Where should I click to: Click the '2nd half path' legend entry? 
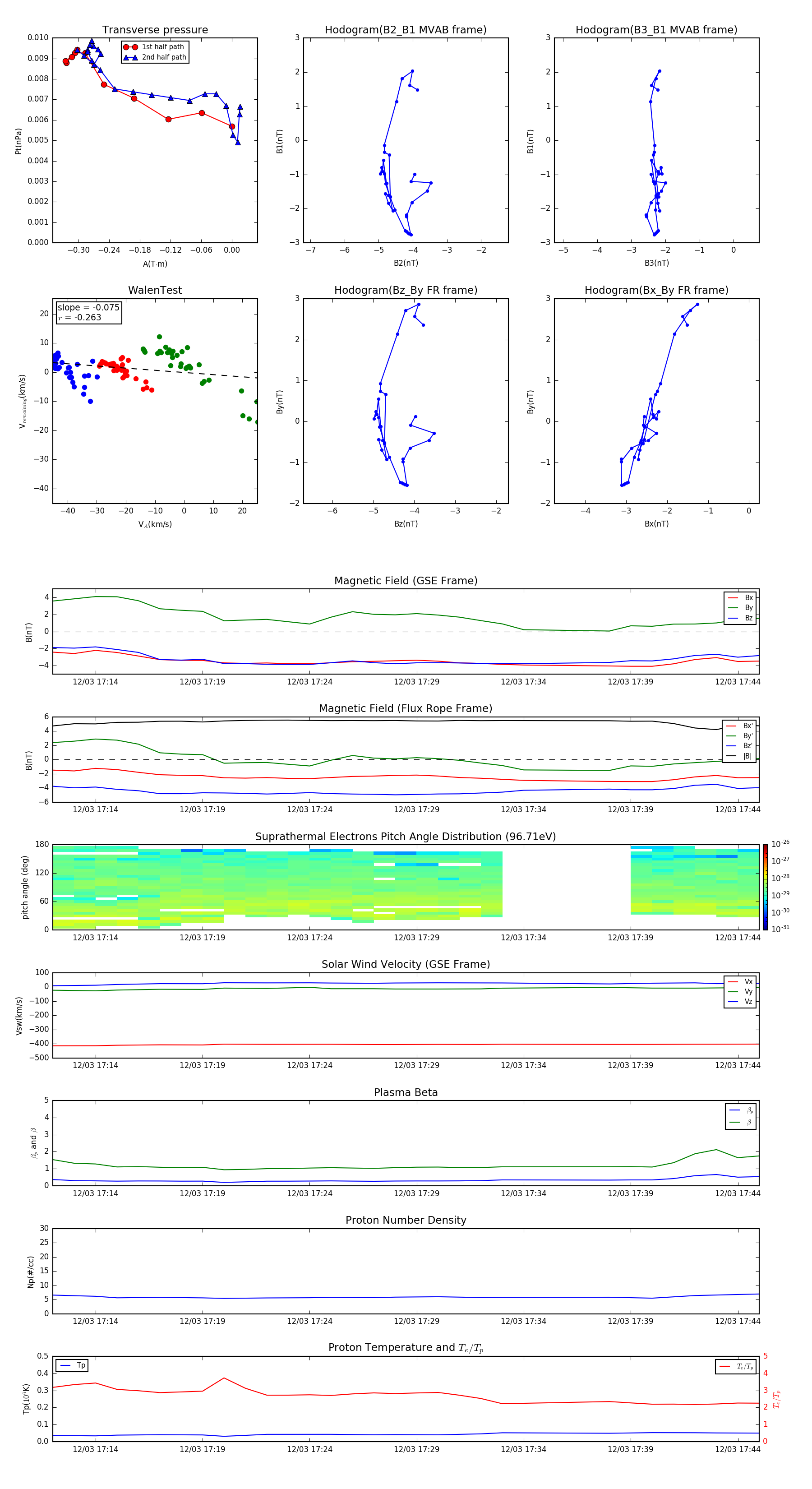[x=155, y=57]
